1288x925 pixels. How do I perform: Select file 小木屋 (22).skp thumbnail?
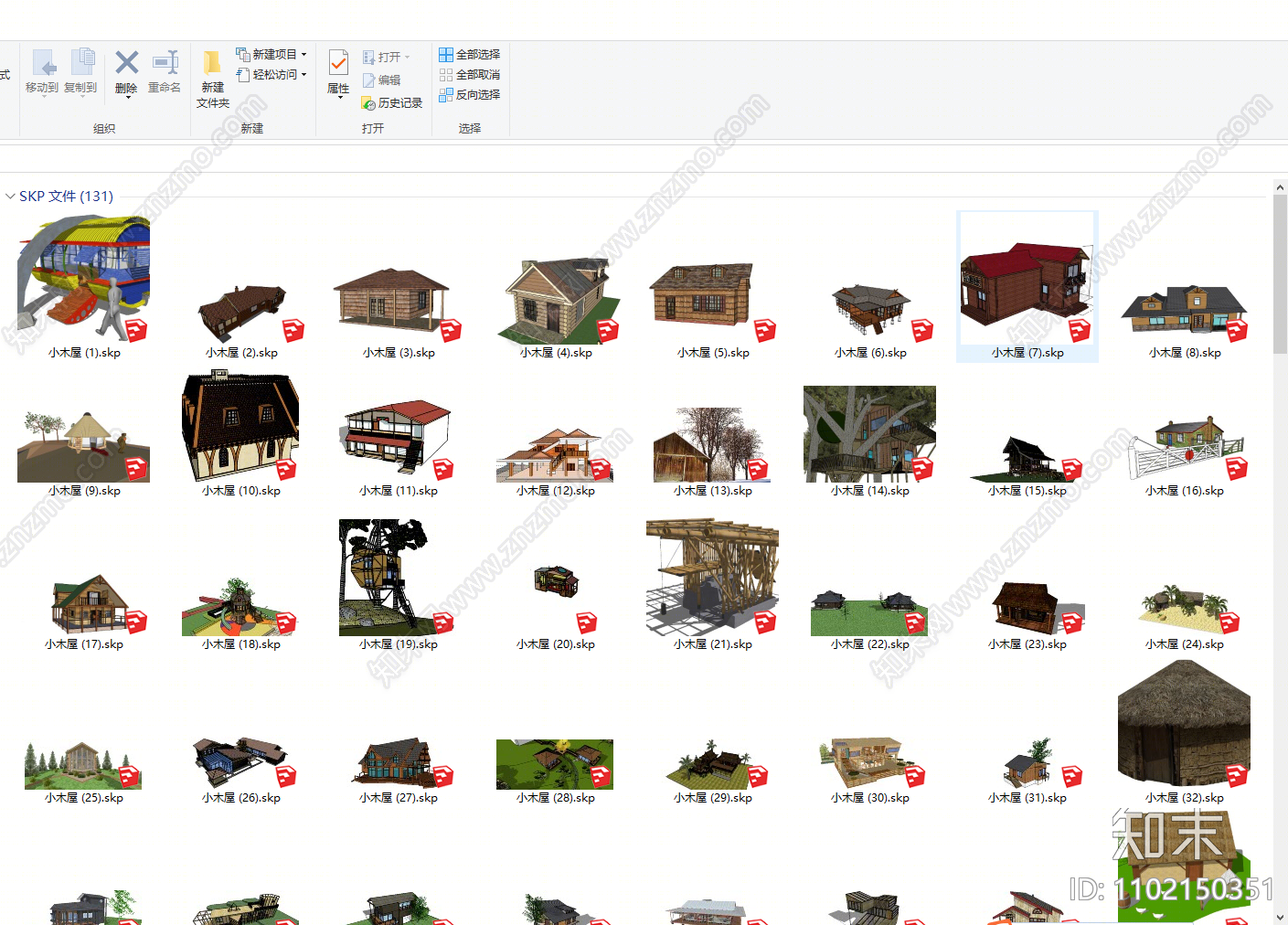coord(869,613)
